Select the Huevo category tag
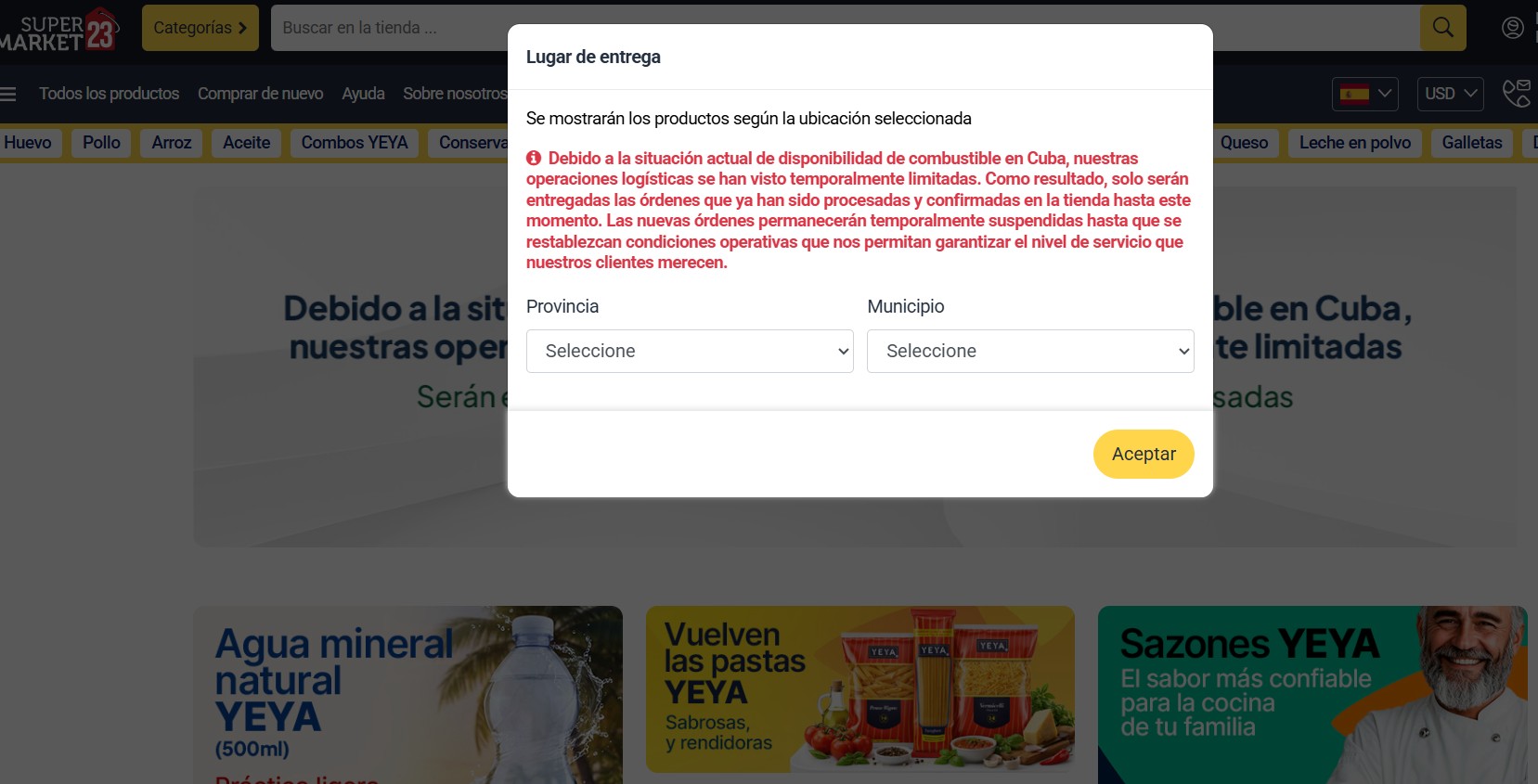The image size is (1538, 784). 28,143
